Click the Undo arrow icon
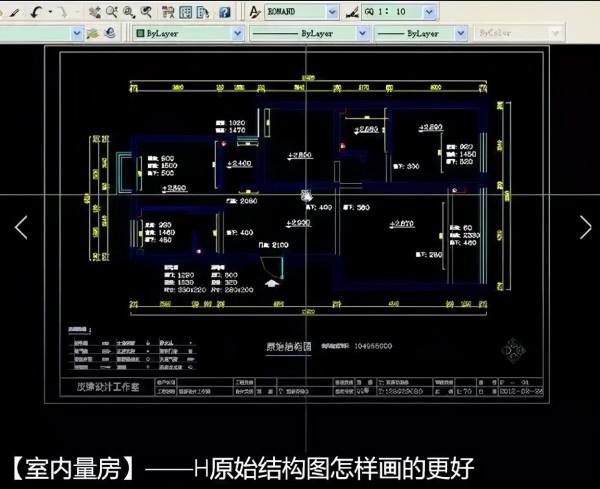 (x=36, y=12)
